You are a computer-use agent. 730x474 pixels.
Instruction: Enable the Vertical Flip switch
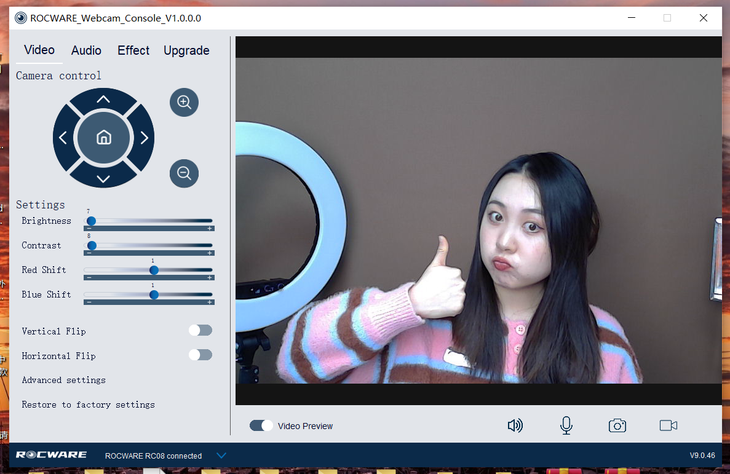pyautogui.click(x=200, y=330)
